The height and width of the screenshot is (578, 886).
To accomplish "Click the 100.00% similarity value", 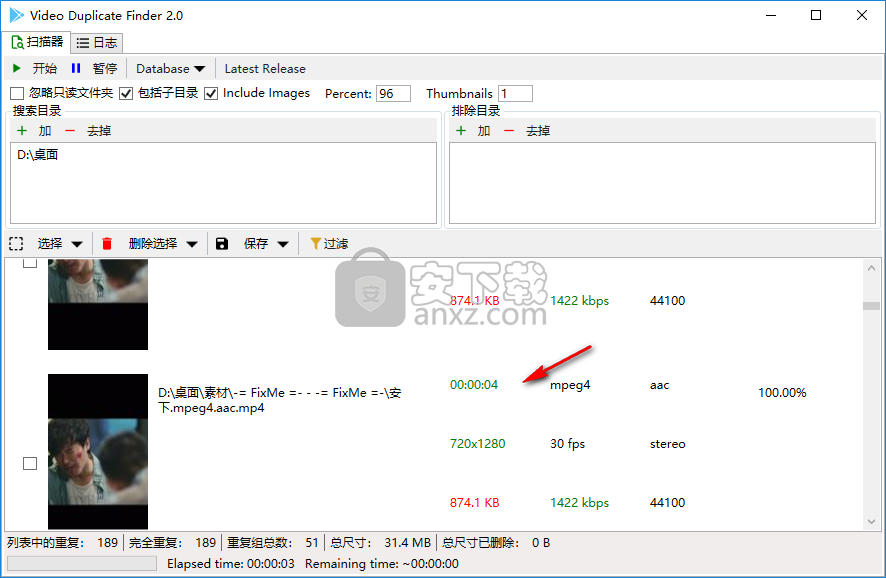I will (x=782, y=393).
